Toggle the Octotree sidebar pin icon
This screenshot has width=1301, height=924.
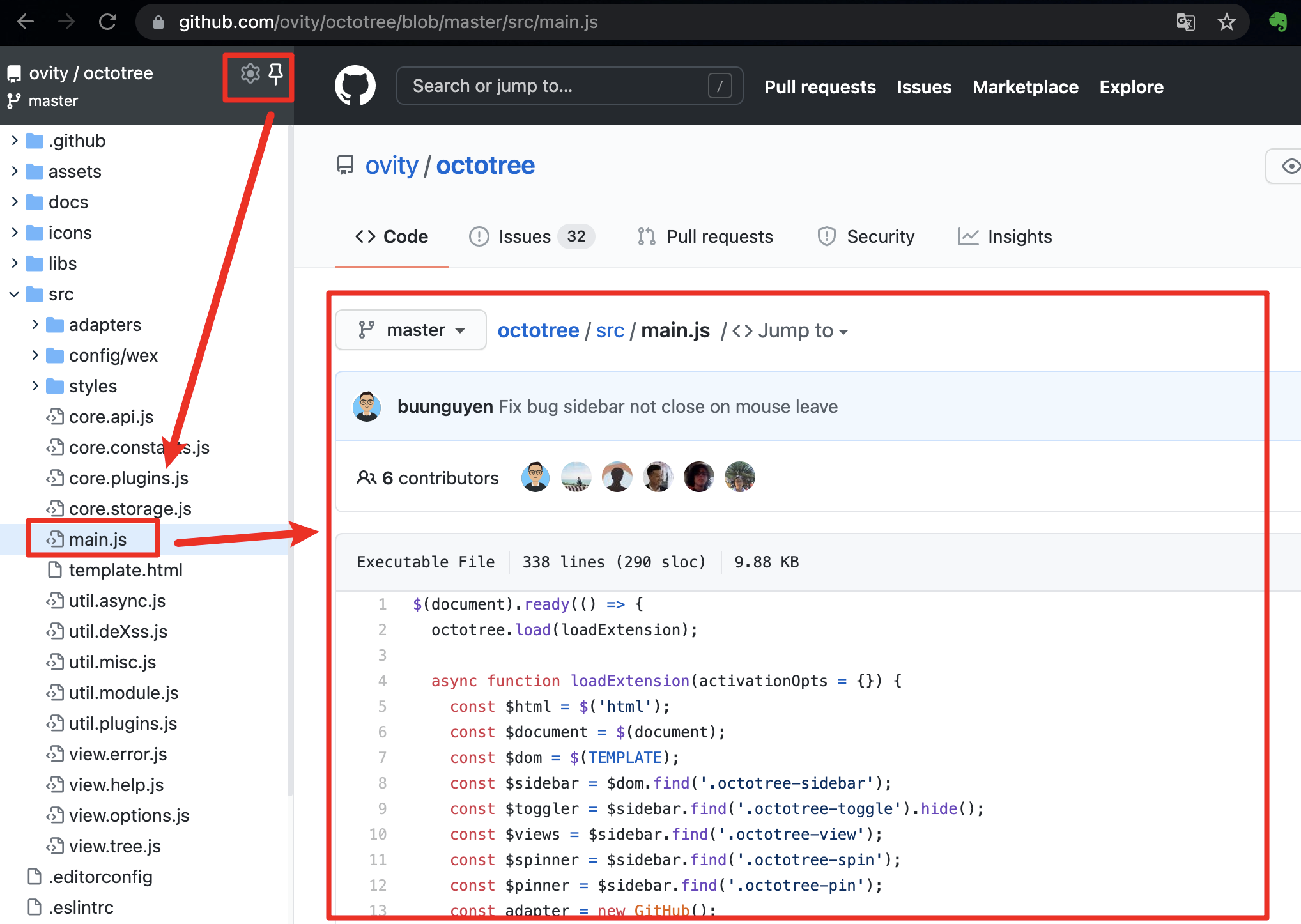point(276,74)
